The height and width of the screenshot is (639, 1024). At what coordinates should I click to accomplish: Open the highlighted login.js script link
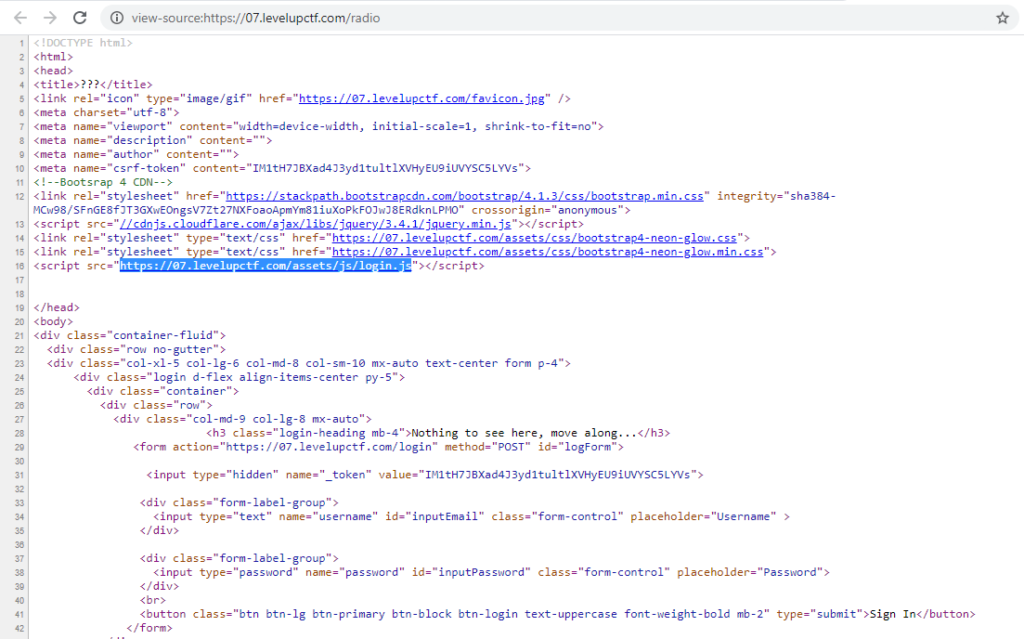[266, 266]
